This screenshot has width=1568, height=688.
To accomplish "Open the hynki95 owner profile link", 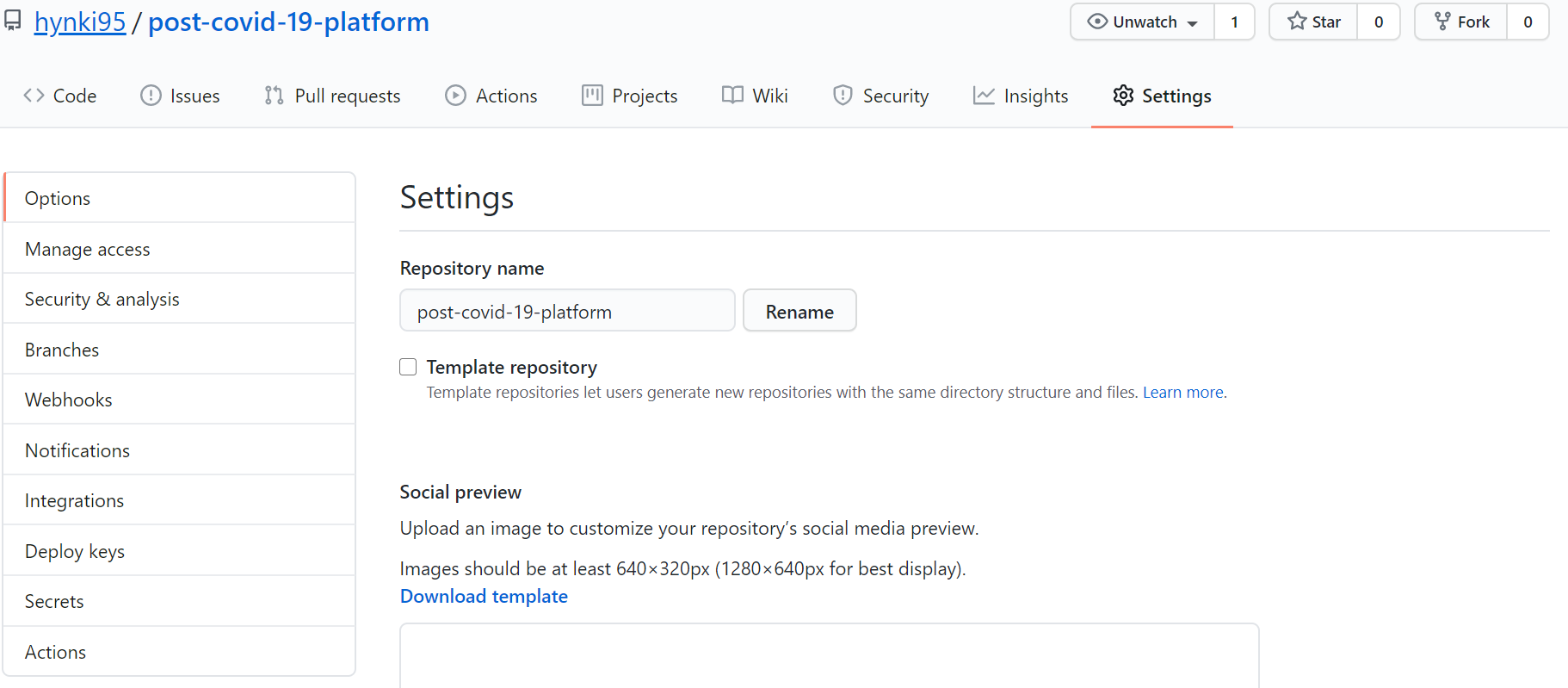I will pos(80,22).
